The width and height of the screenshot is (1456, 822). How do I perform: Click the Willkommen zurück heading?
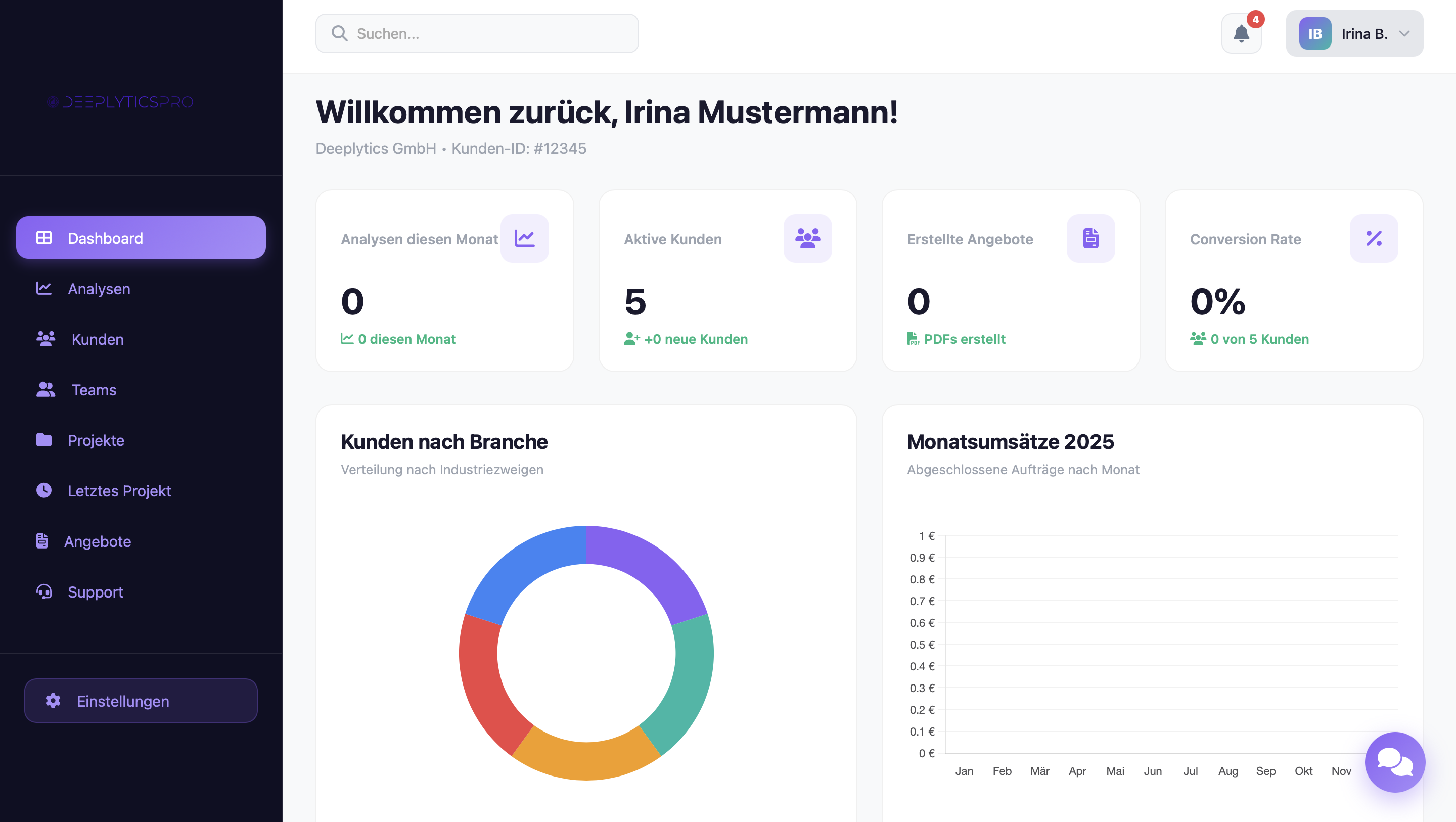point(607,112)
